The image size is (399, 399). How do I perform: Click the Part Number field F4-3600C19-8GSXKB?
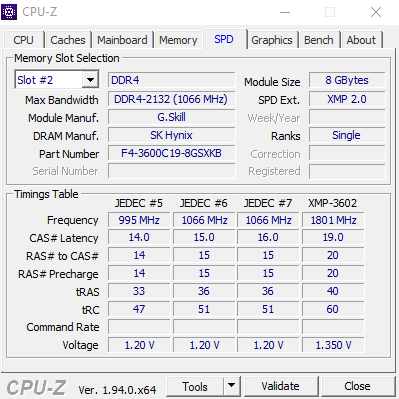coord(171,153)
